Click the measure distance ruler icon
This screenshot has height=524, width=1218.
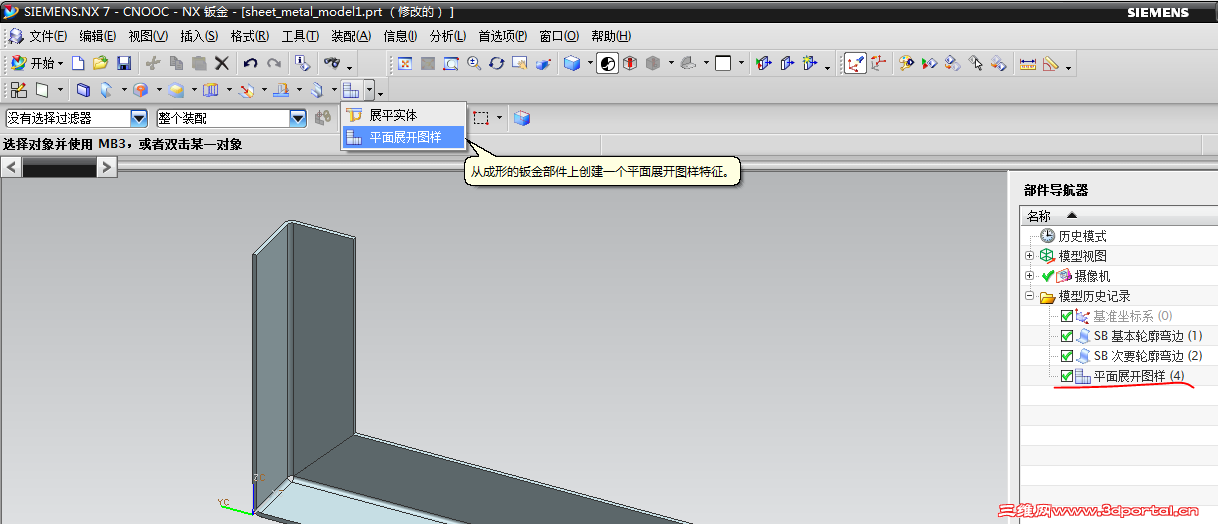1027,63
